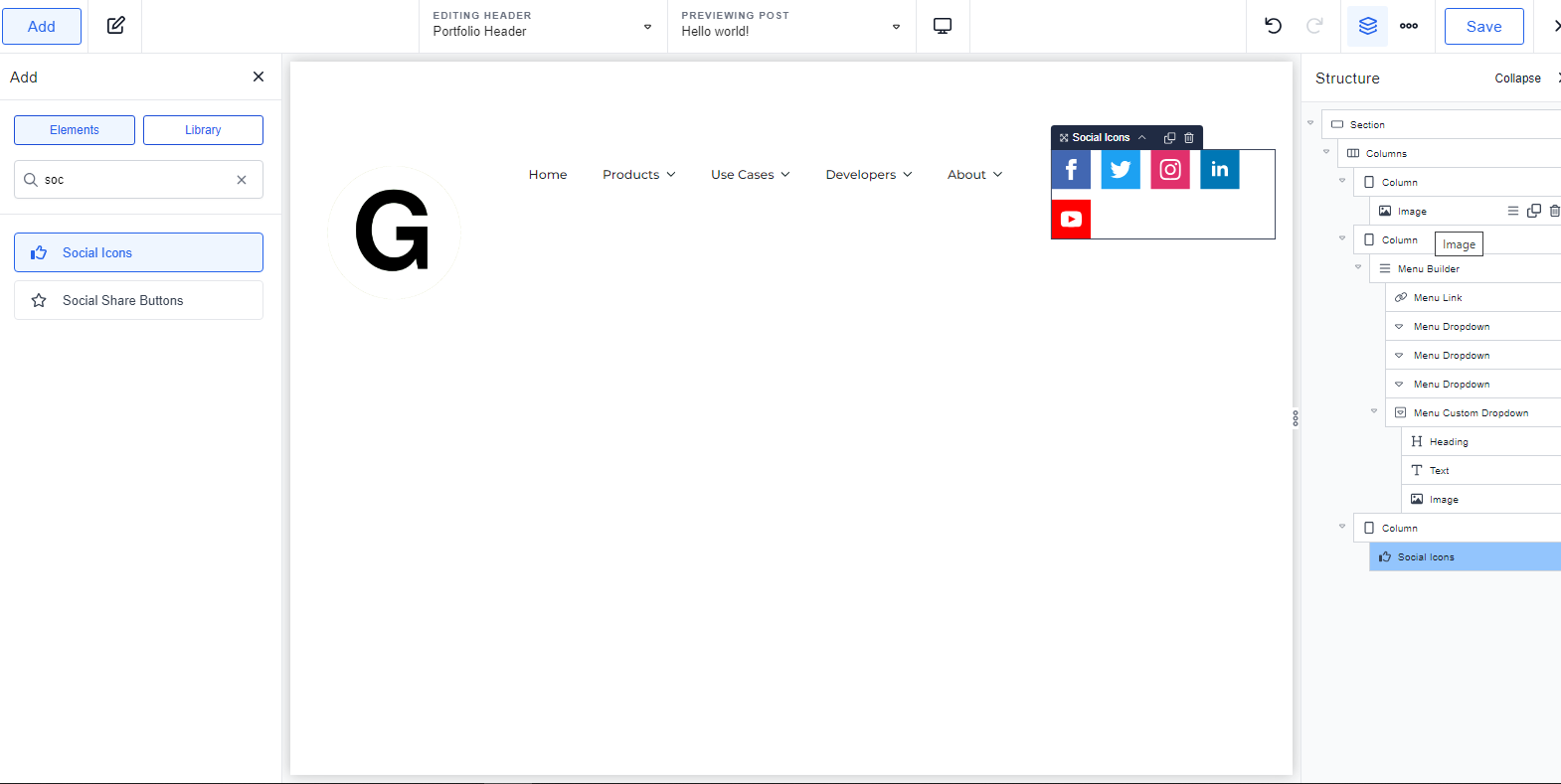Click the YouTube social icon
The image size is (1561, 784).
(1071, 220)
